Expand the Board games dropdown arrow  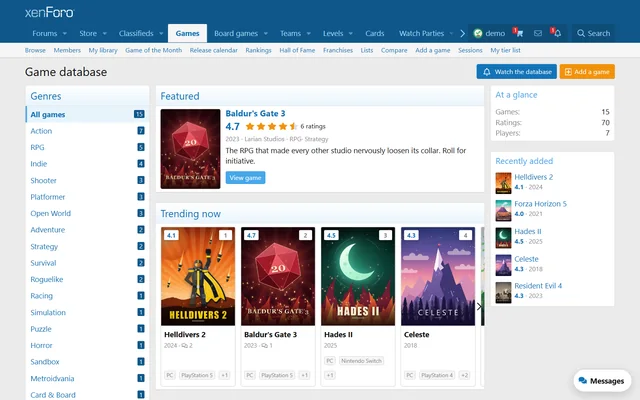265,33
